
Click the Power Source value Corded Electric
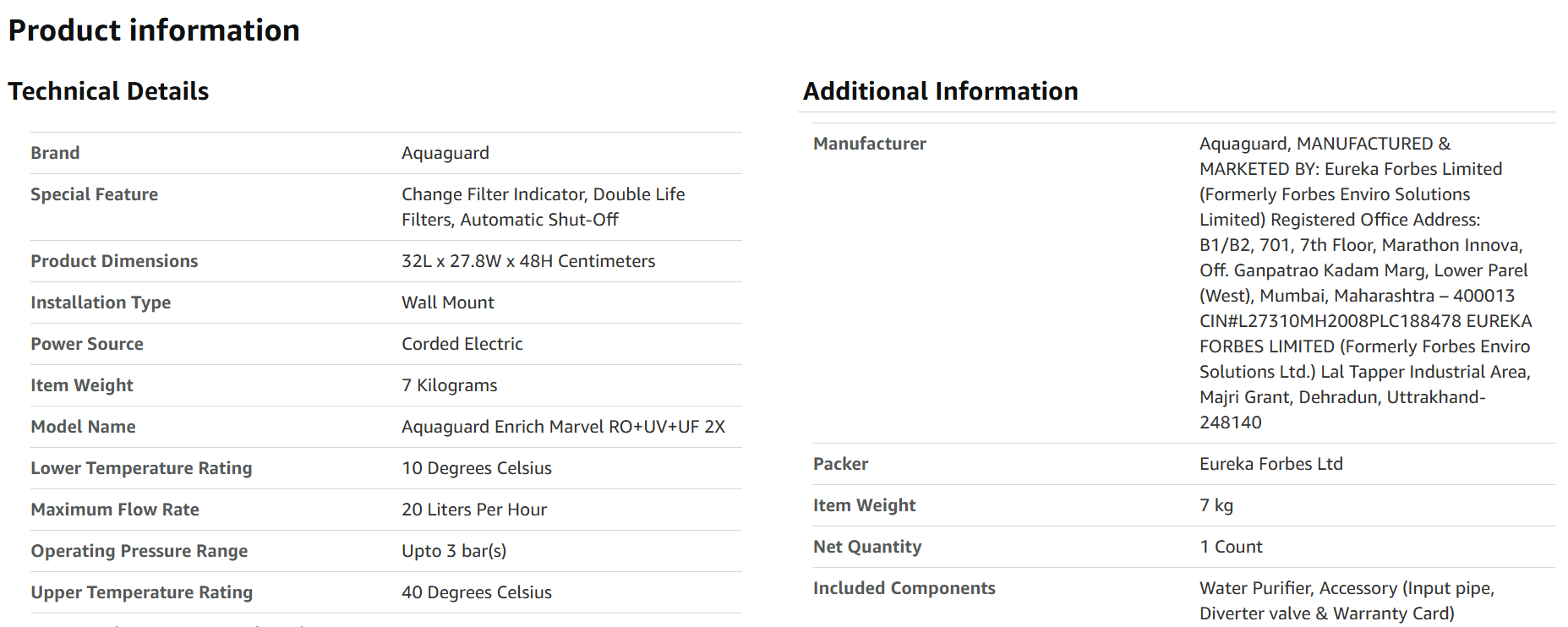[462, 344]
